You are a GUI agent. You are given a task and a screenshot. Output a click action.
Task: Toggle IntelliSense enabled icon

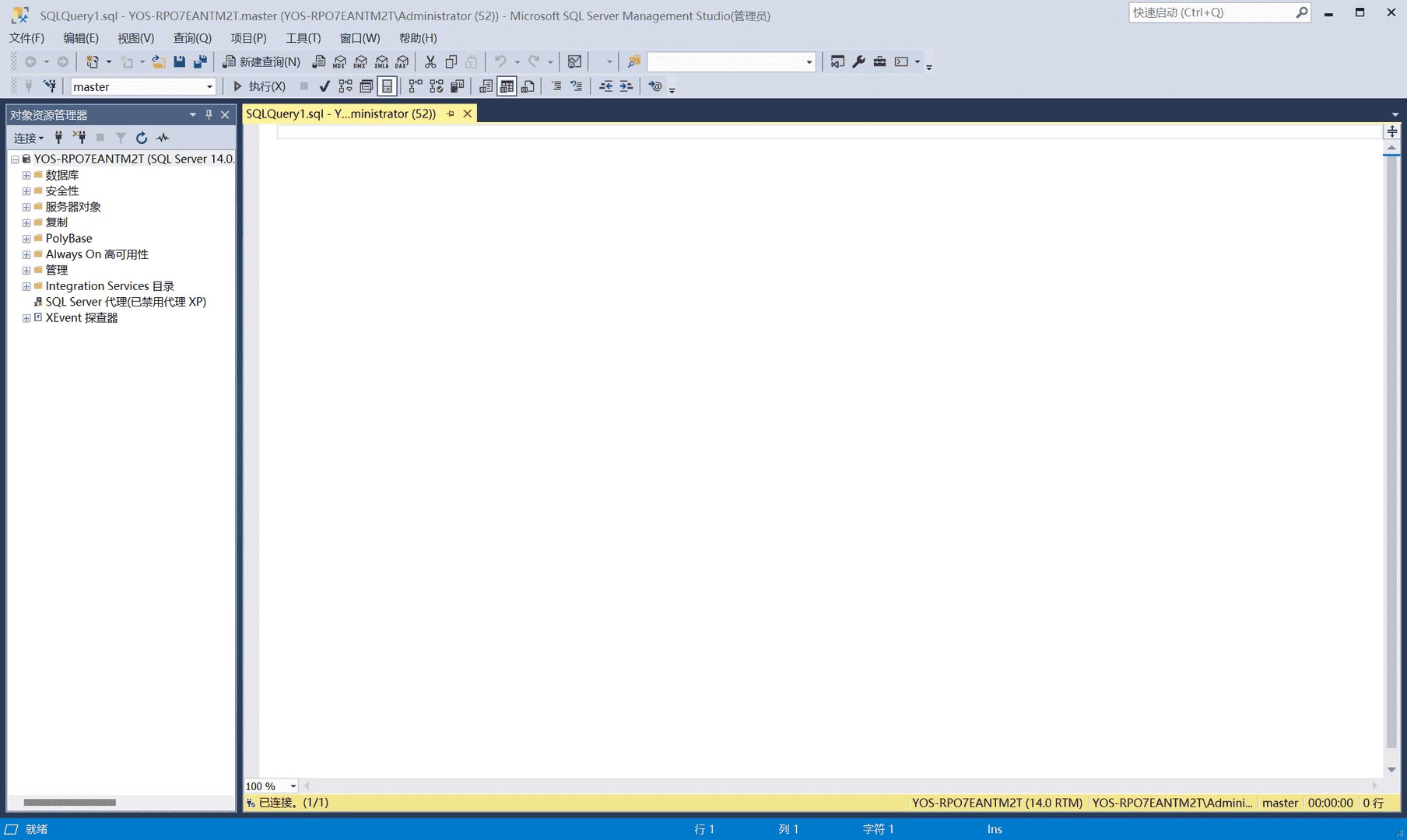388,86
